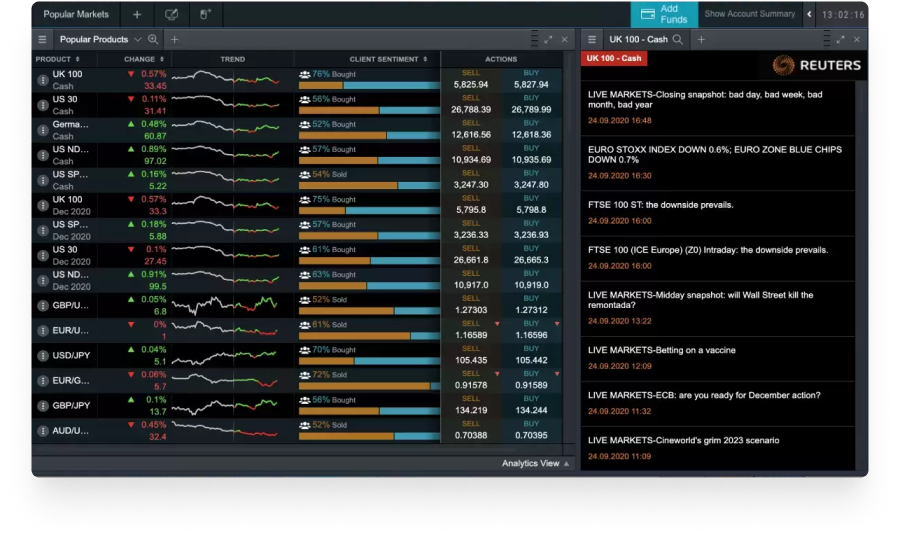Open the Popular Products dropdown chevron
Viewport: 900px width, 539px height.
click(x=137, y=40)
